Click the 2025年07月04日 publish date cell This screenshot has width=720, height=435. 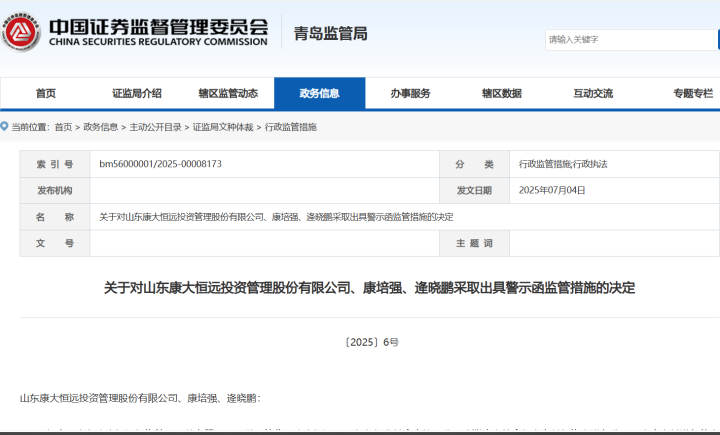click(552, 190)
